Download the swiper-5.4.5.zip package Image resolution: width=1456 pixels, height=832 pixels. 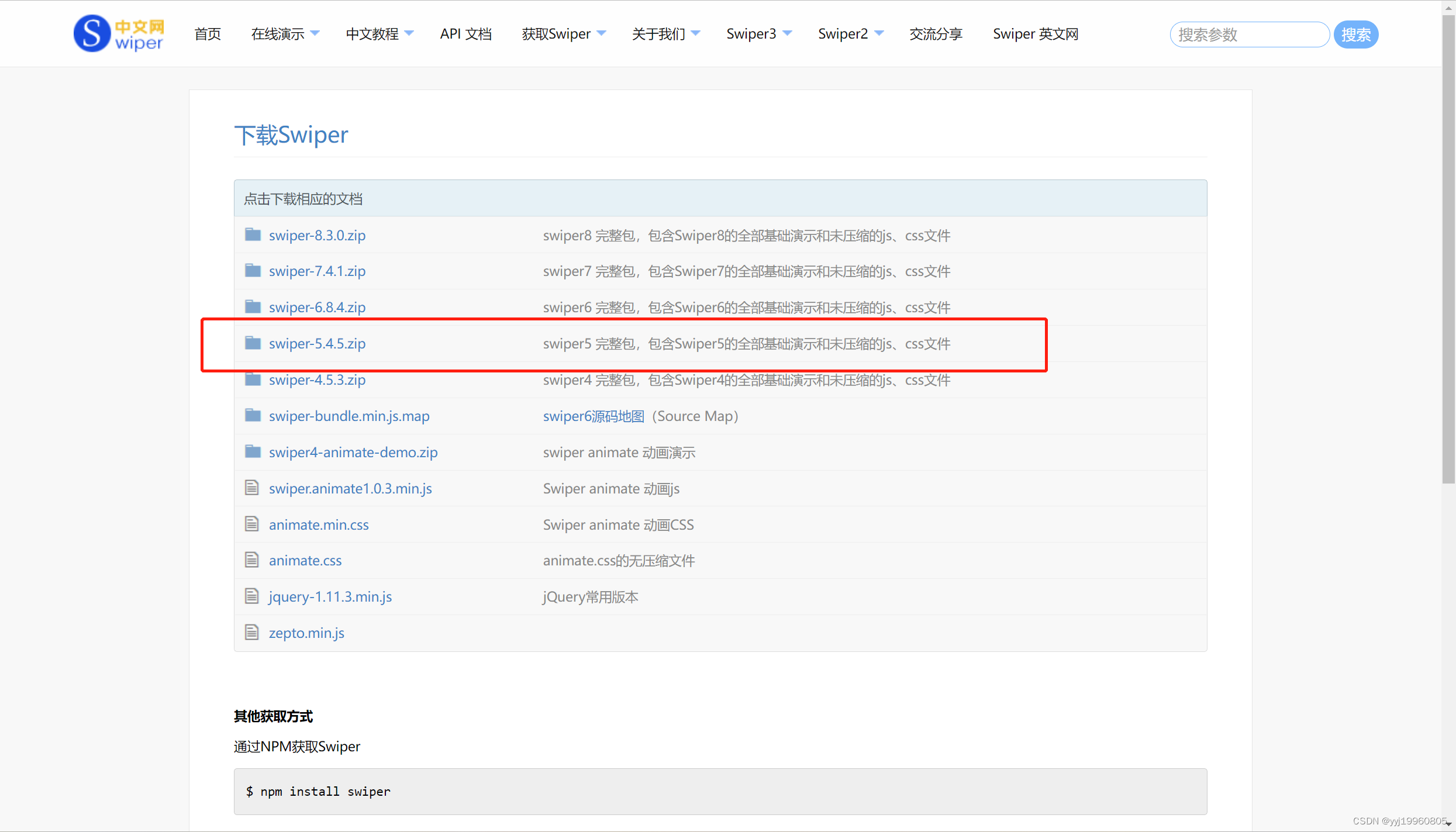[317, 343]
